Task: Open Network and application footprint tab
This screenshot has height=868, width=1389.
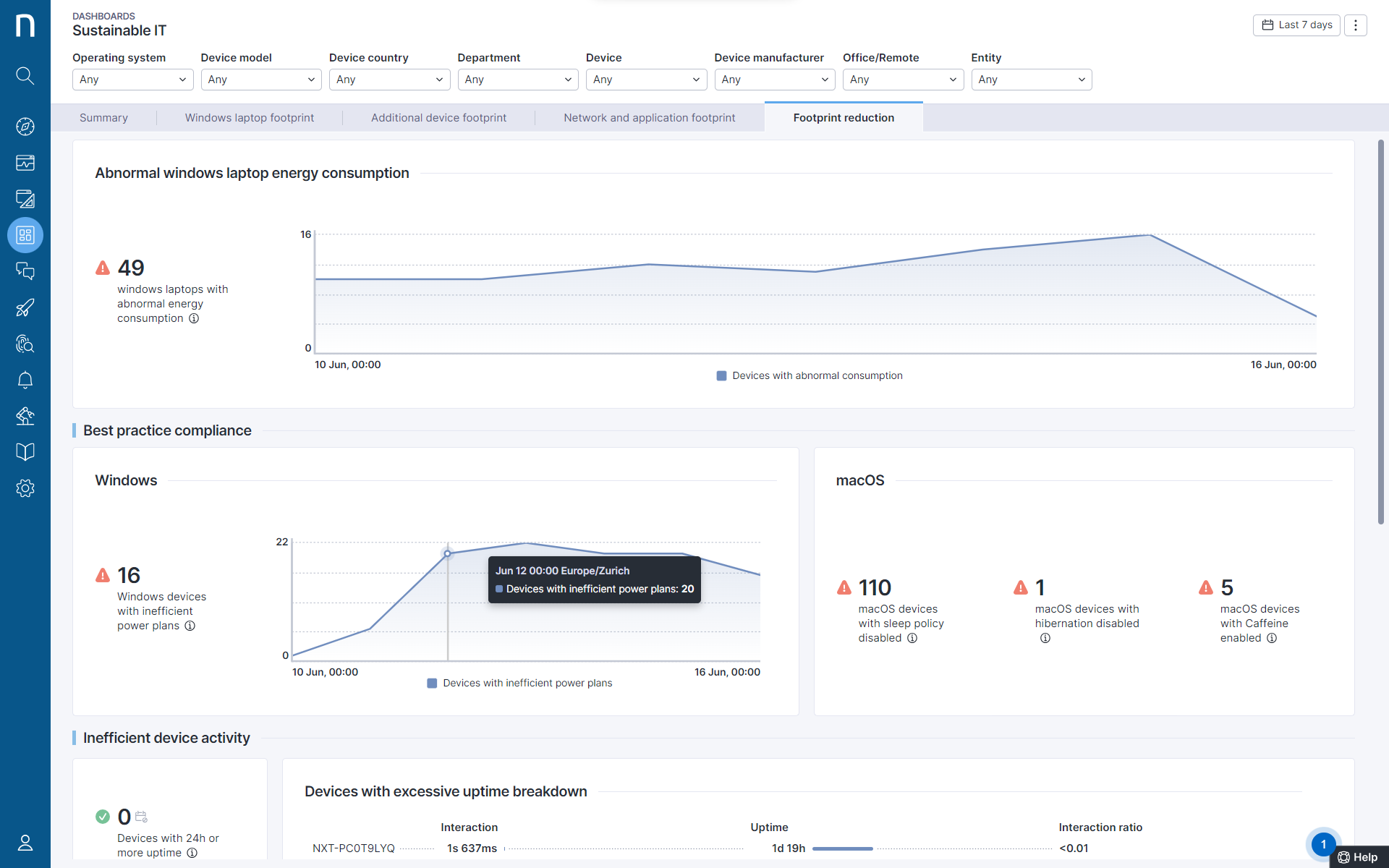Action: click(x=649, y=118)
